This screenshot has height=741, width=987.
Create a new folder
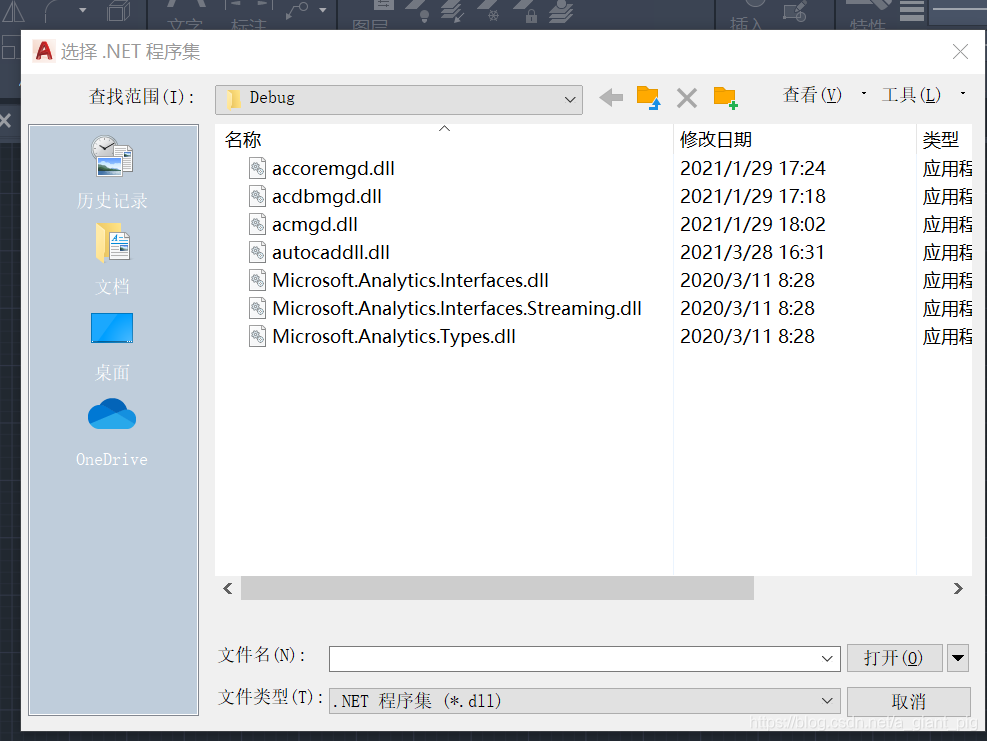coord(725,98)
